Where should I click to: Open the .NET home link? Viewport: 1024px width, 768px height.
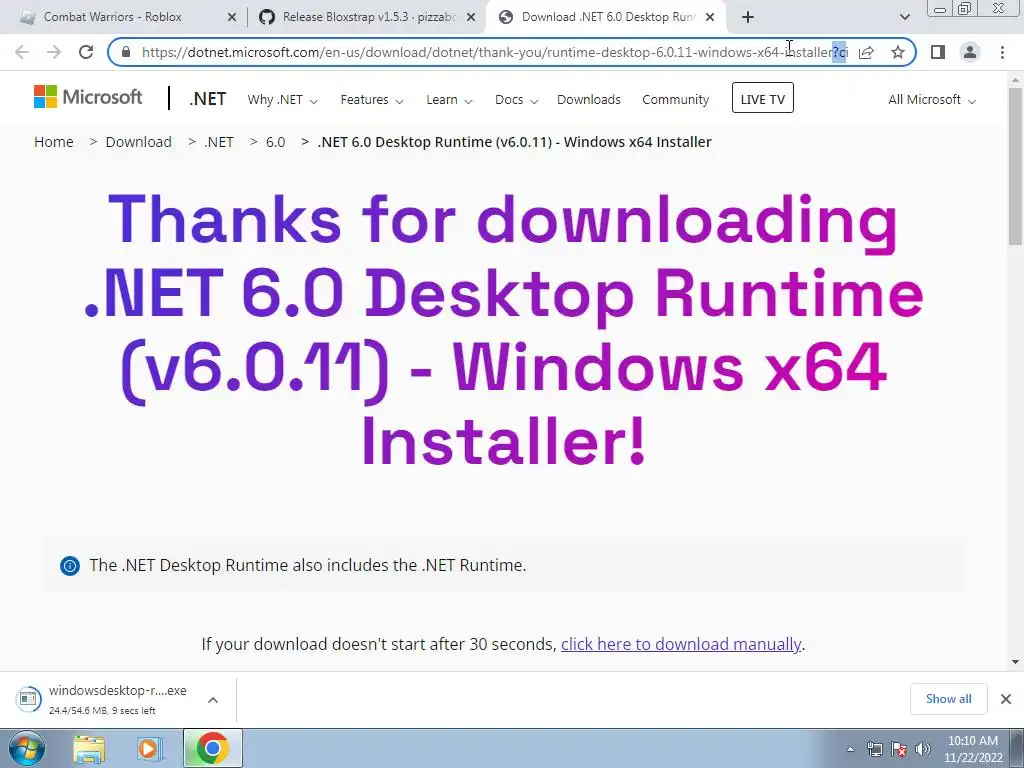(x=208, y=99)
